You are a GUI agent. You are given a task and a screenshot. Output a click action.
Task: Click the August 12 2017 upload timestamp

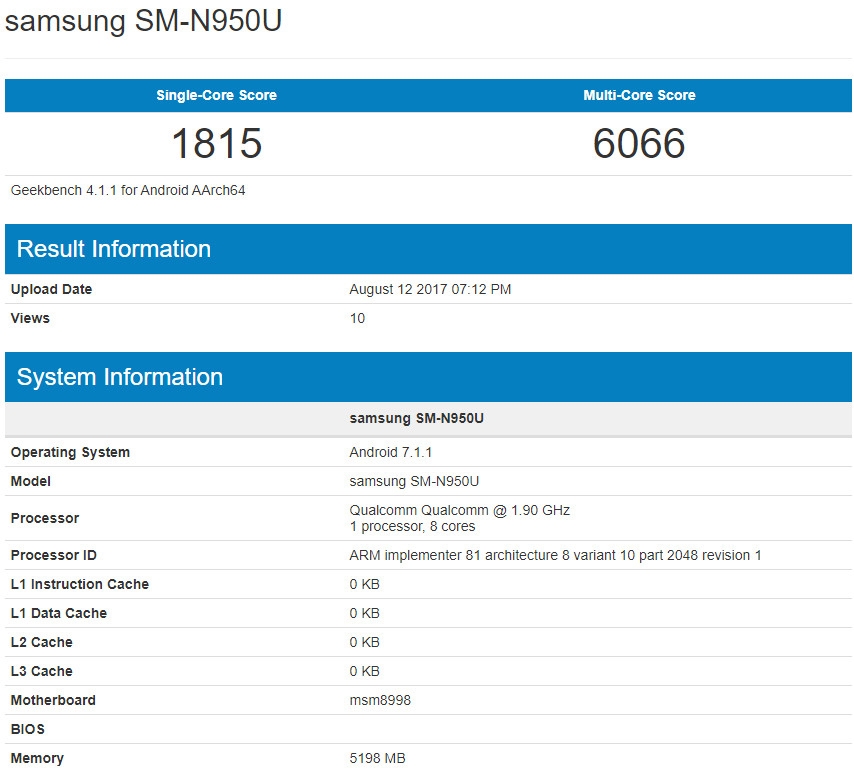point(428,289)
